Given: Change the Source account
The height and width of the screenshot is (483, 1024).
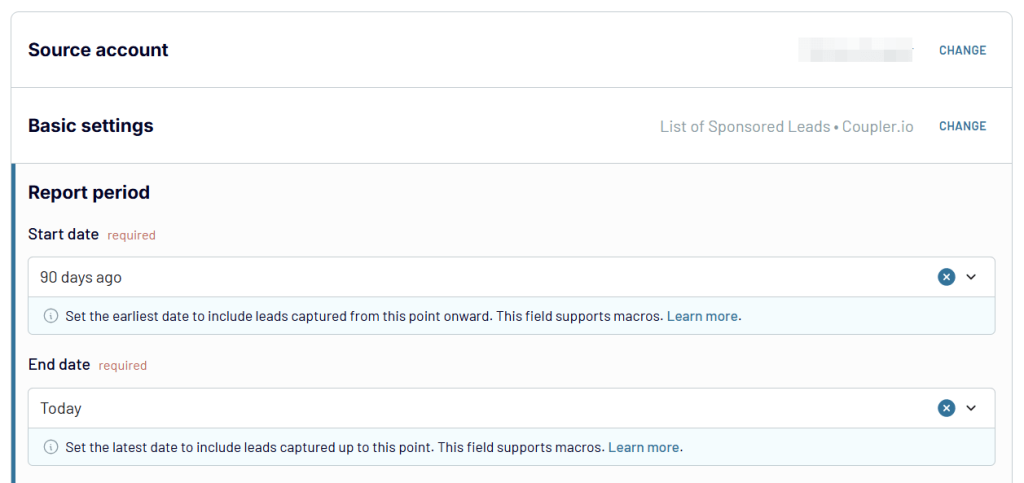Looking at the screenshot, I should click(x=963, y=50).
